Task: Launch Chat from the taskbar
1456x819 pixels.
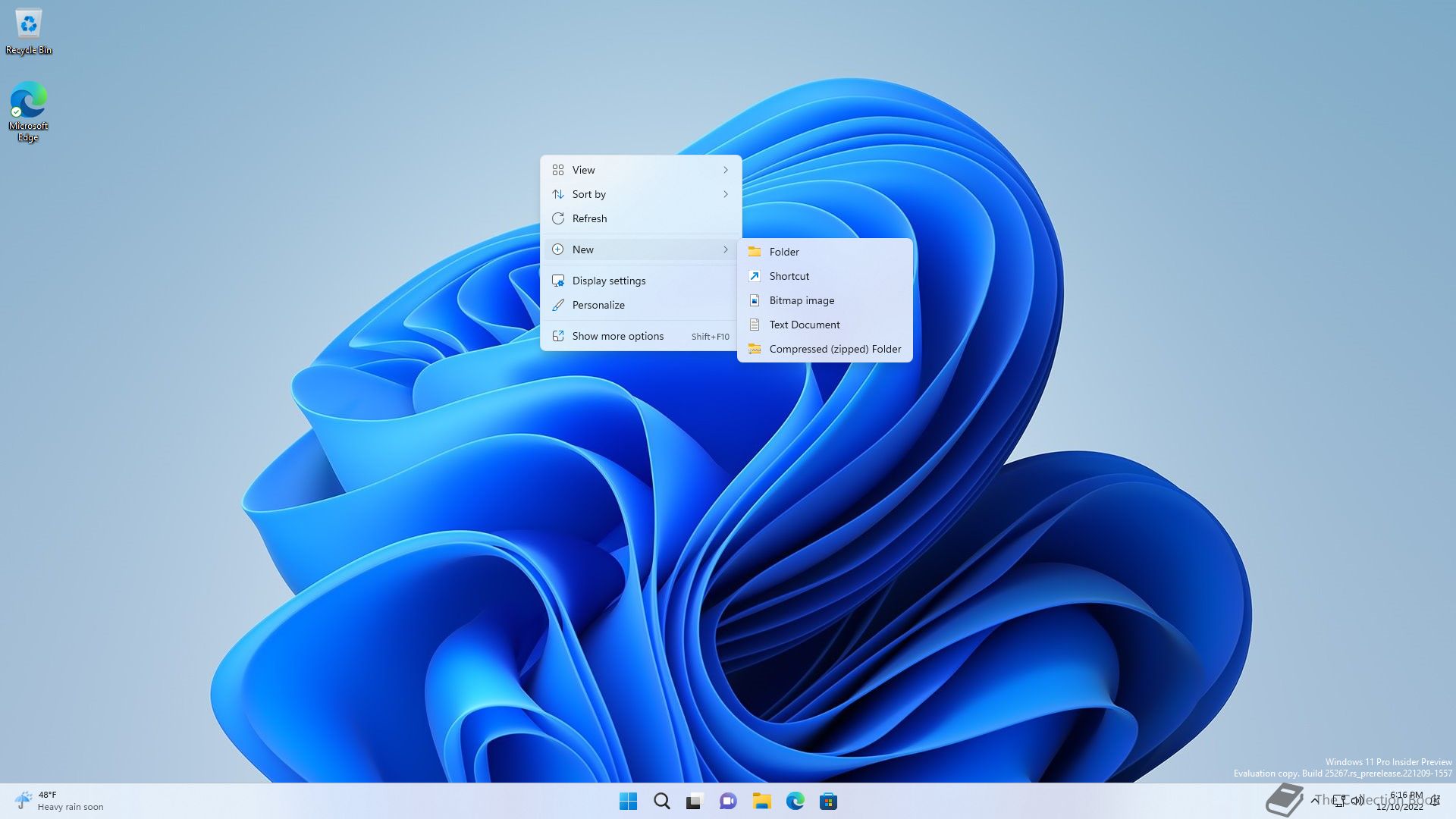Action: coord(728,801)
